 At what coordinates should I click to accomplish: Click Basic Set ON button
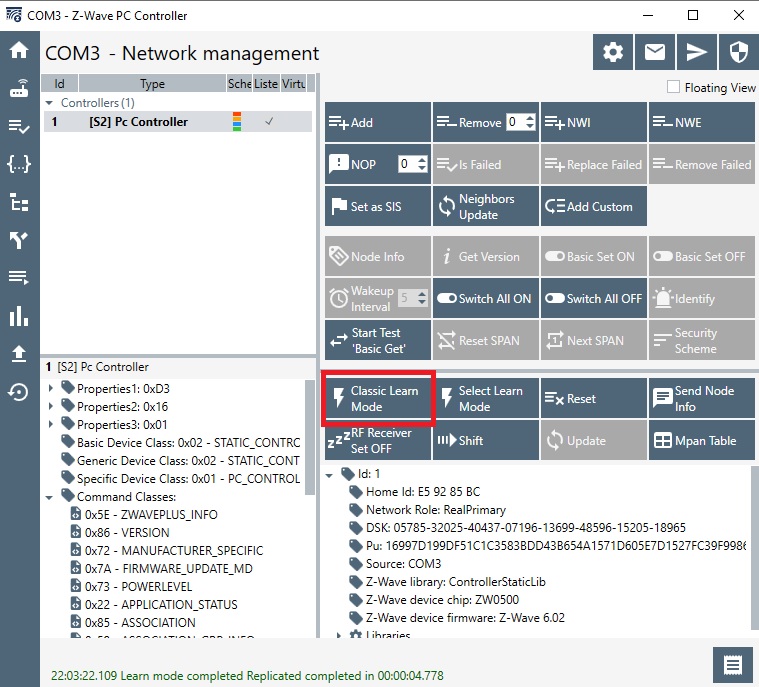click(593, 257)
